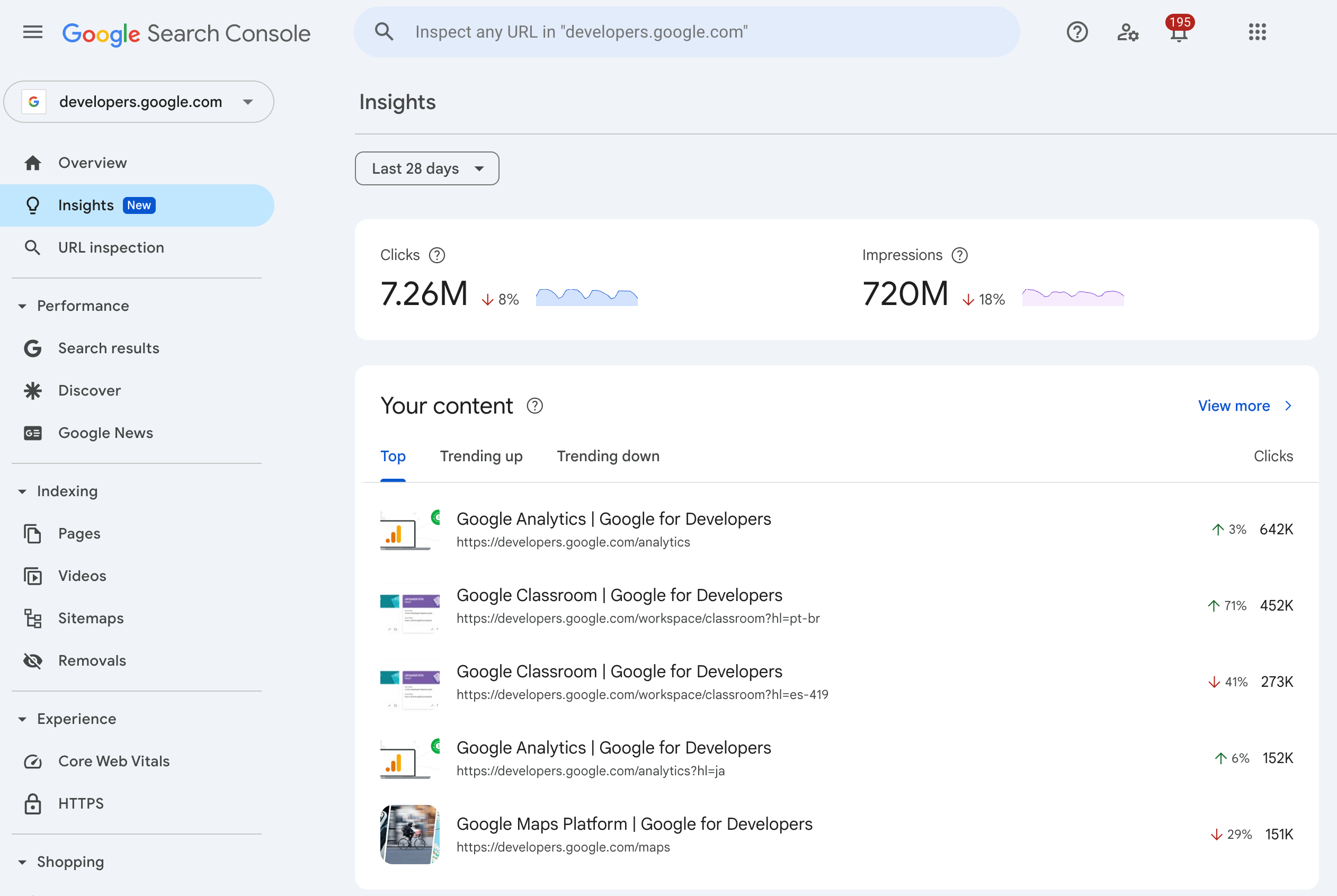Click the help icon beside Your content
Viewport: 1337px width, 896px height.
(x=534, y=406)
